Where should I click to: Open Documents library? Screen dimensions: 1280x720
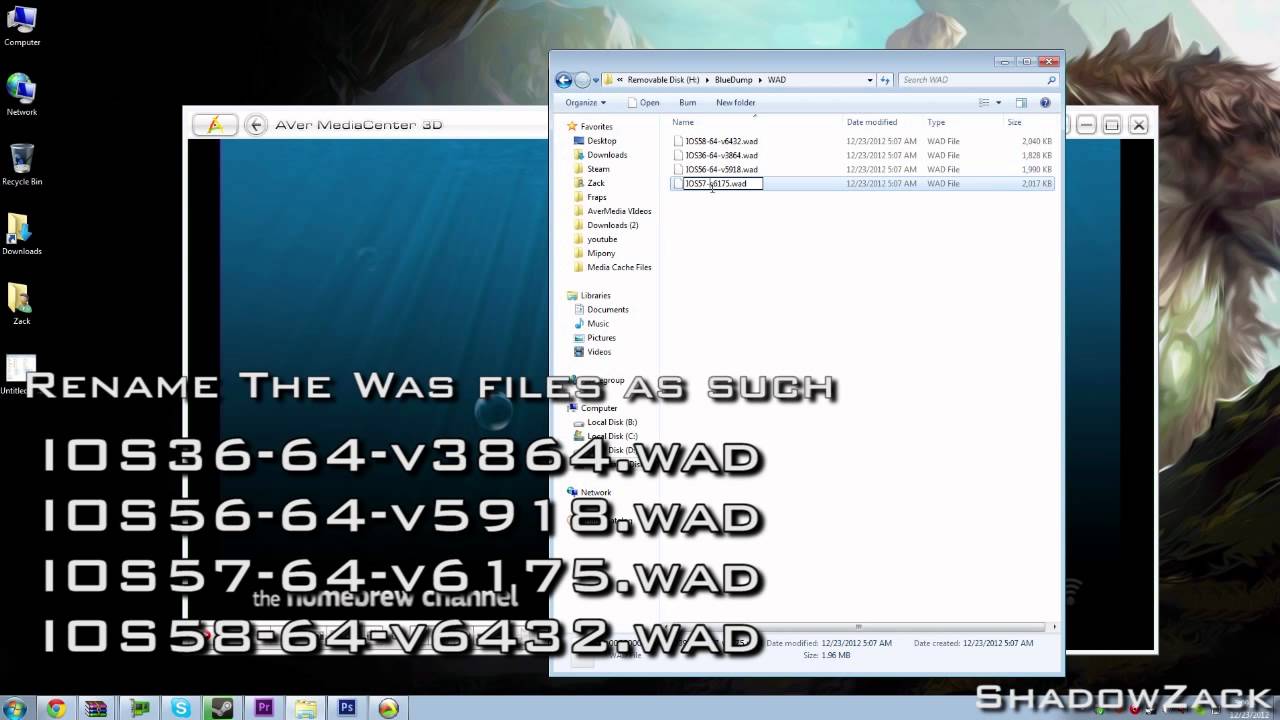click(x=608, y=309)
